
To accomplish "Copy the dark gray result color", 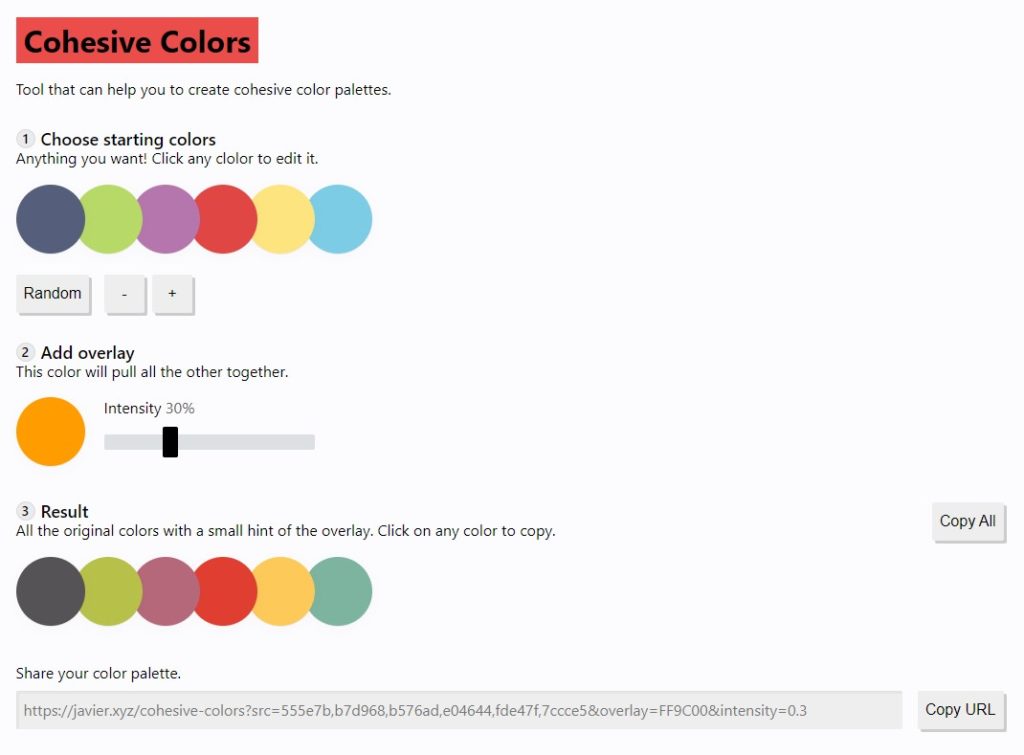I will [x=49, y=590].
